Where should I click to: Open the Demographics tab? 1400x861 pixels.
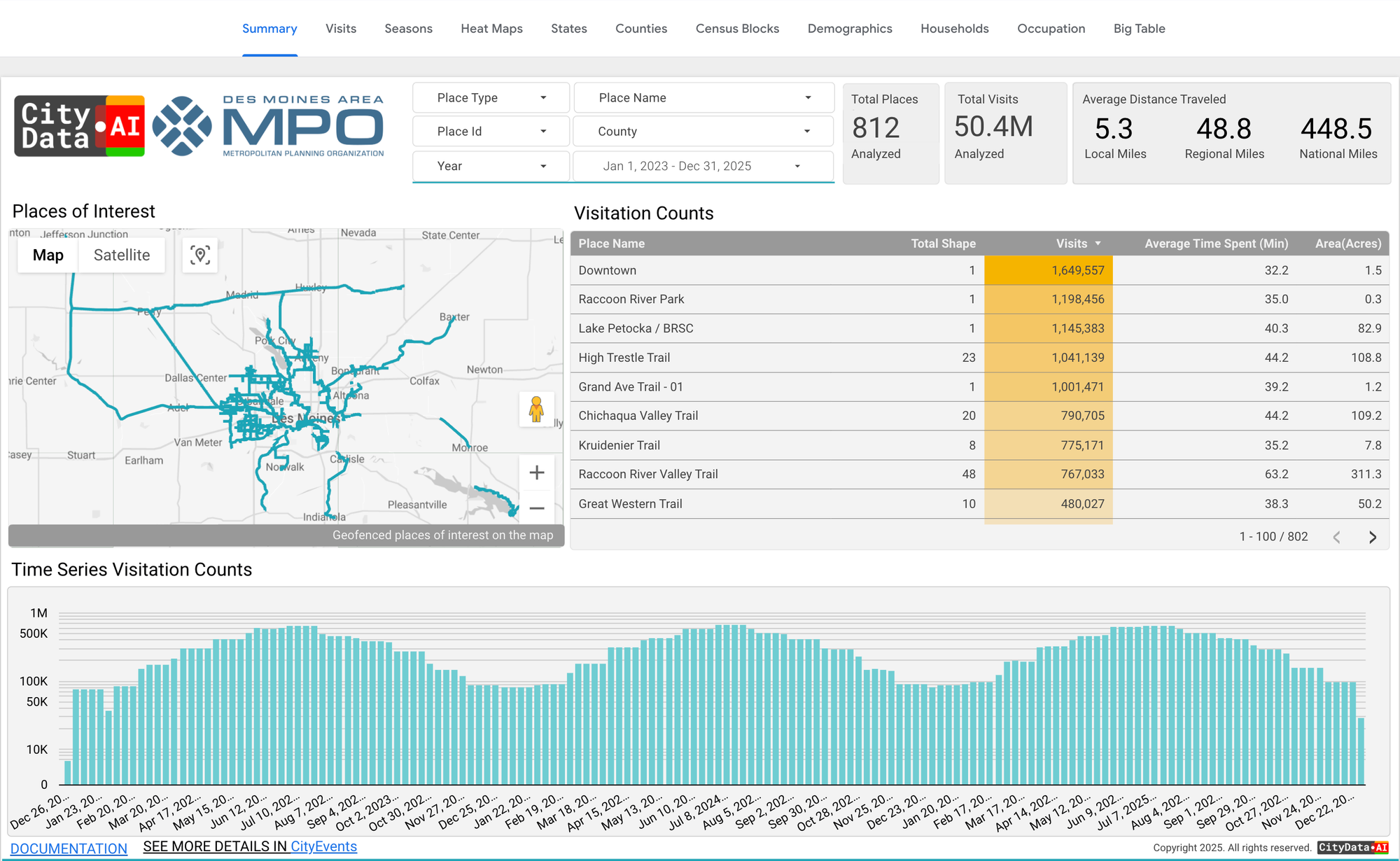(849, 29)
